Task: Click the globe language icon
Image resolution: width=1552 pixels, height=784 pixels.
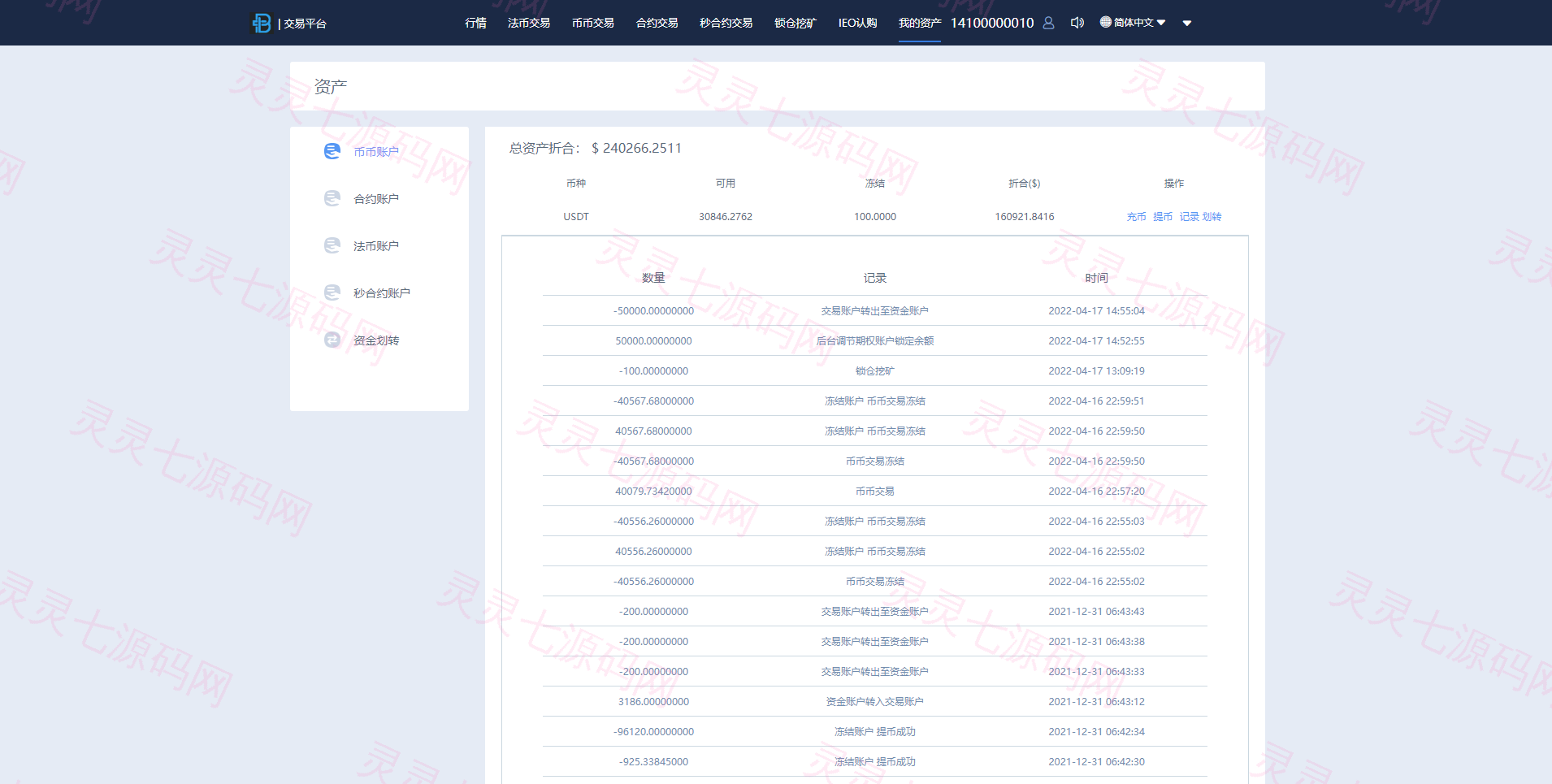Action: coord(1105,22)
